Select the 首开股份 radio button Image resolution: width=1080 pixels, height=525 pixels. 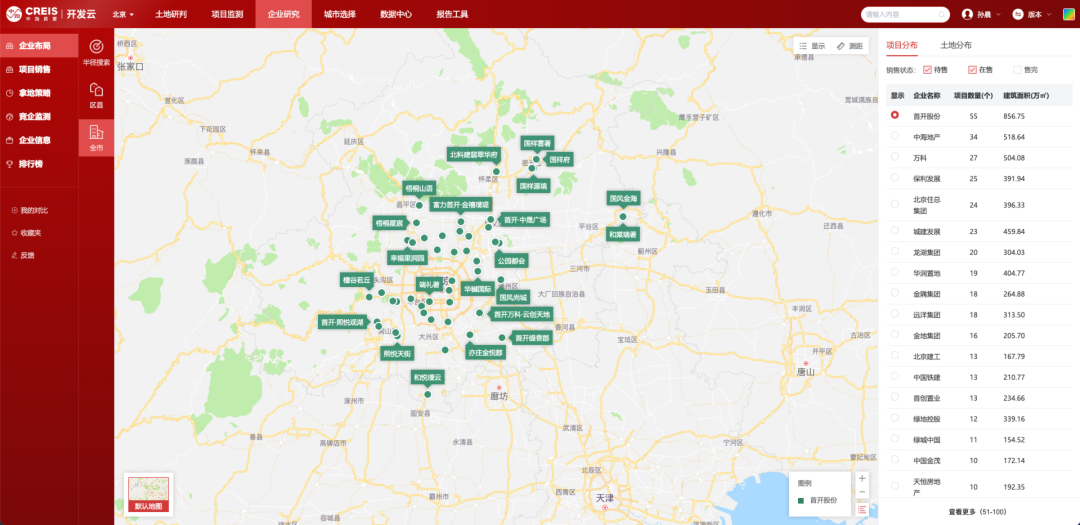click(x=895, y=115)
